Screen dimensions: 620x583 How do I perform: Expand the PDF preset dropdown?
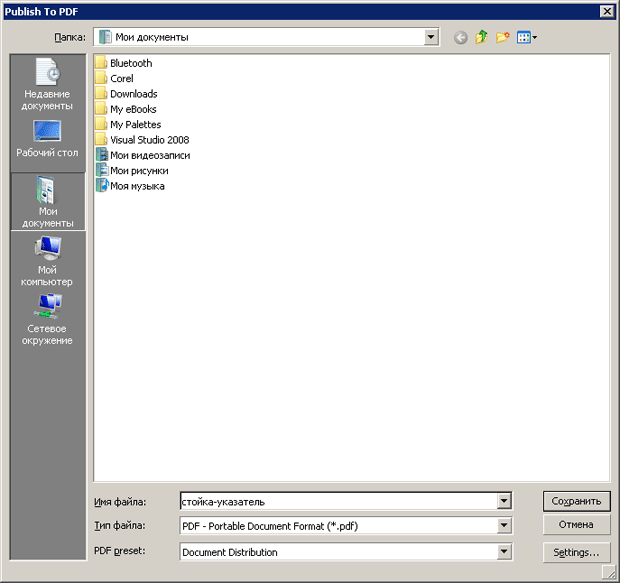(x=504, y=552)
